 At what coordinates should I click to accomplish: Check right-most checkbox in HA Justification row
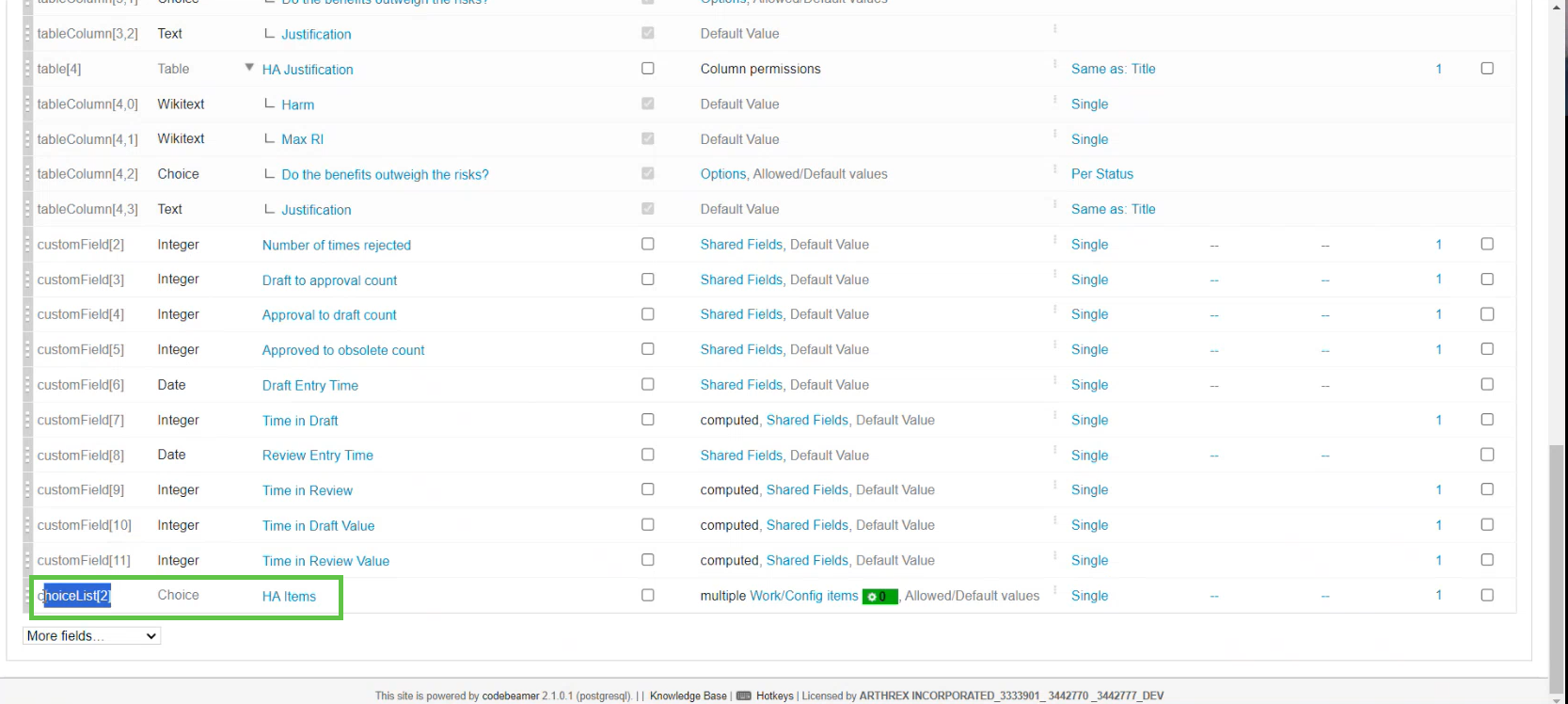coord(1487,69)
